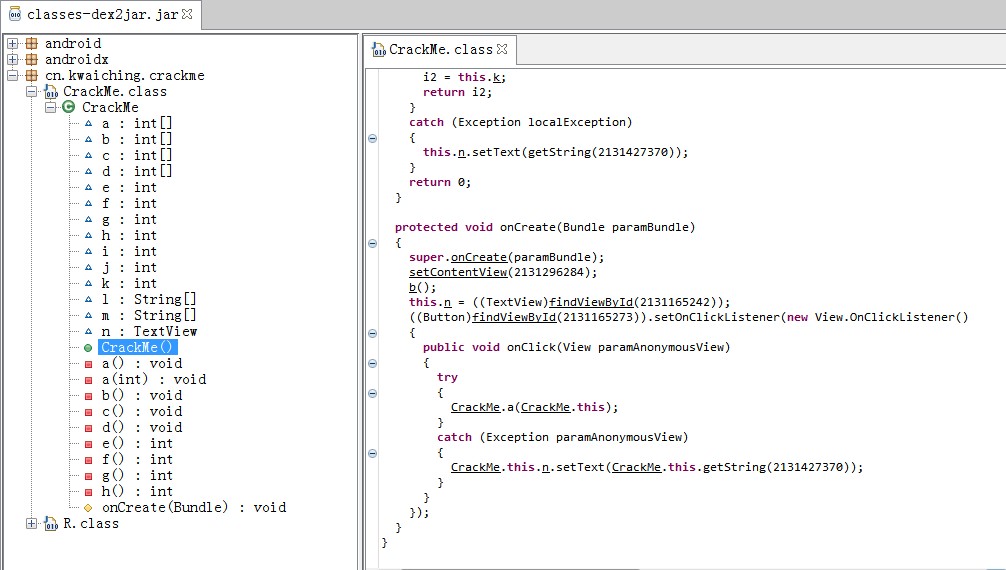Screen dimensions: 1006x570
Task: Click red method icon beside a(int) : void
Action: pos(89,380)
